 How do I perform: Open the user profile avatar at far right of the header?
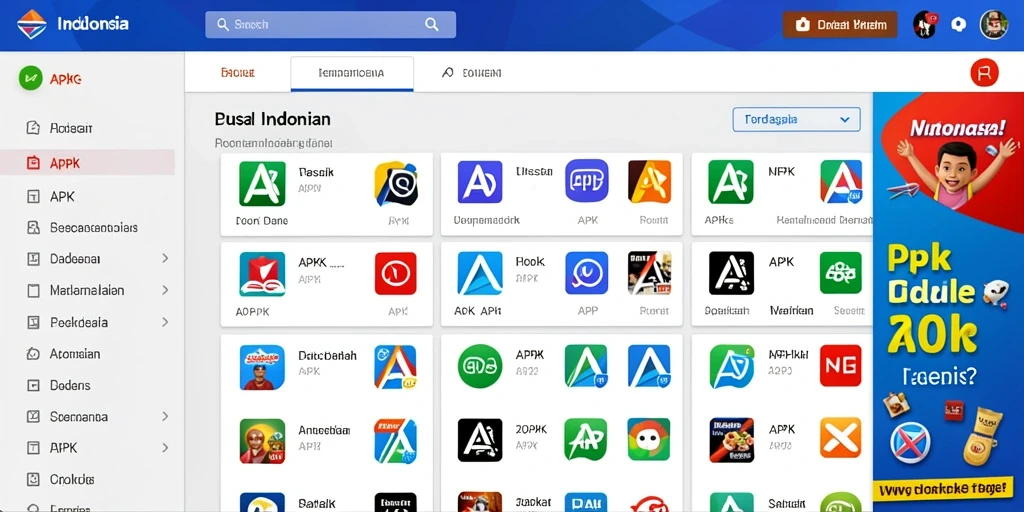click(x=994, y=25)
